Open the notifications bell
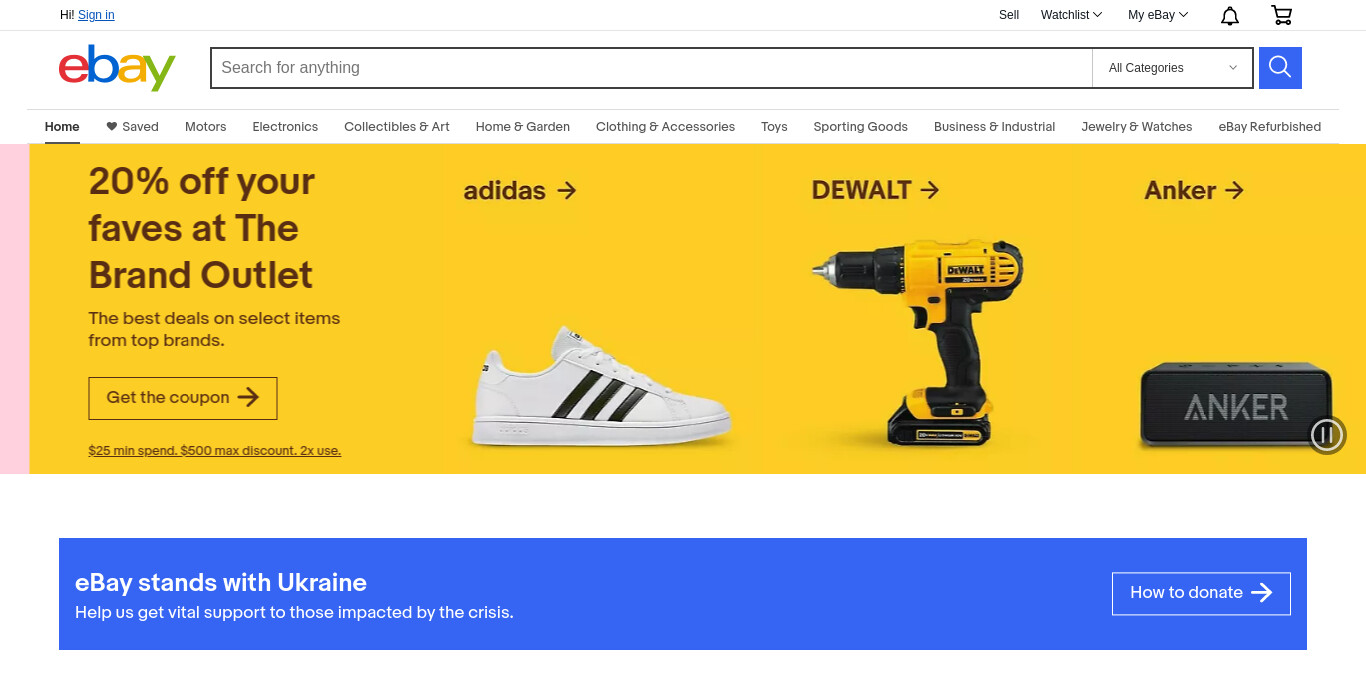 pos(1230,15)
